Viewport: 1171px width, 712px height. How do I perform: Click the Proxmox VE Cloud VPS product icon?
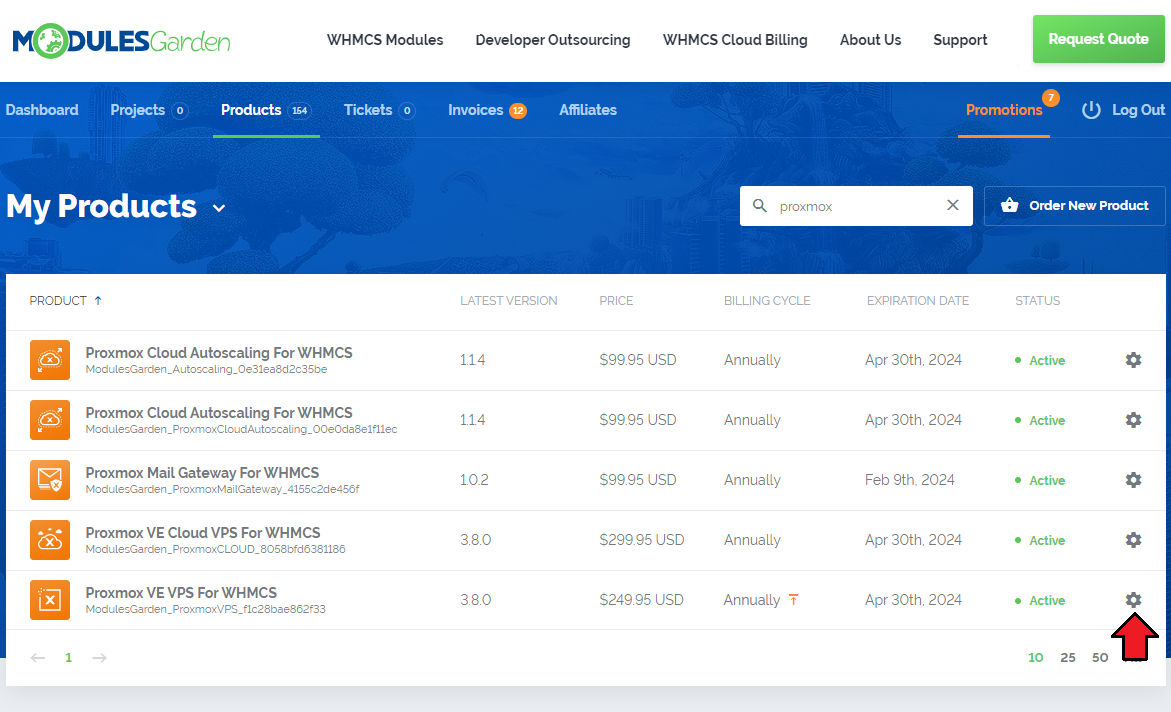[x=50, y=539]
